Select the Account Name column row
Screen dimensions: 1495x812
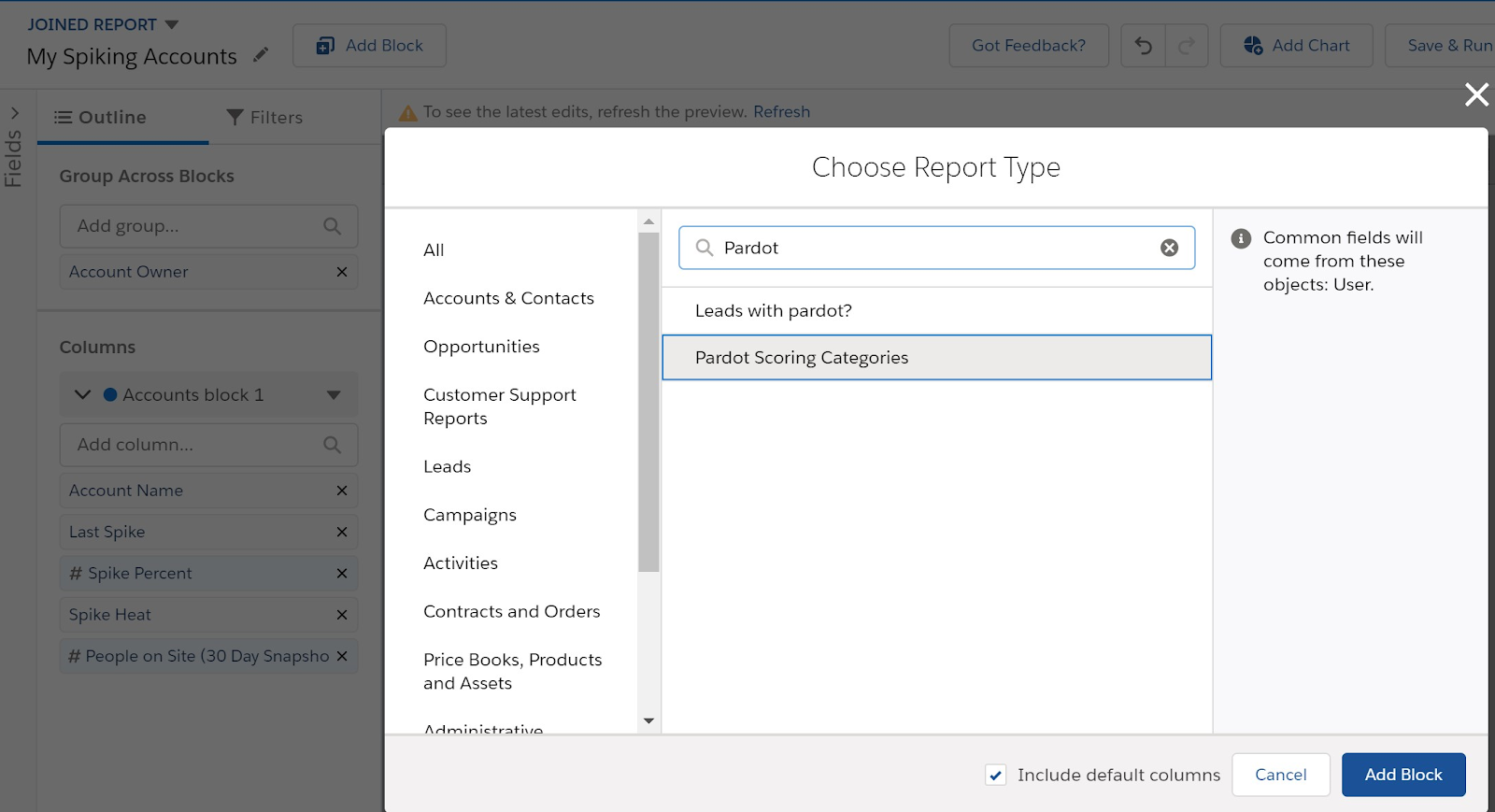208,491
